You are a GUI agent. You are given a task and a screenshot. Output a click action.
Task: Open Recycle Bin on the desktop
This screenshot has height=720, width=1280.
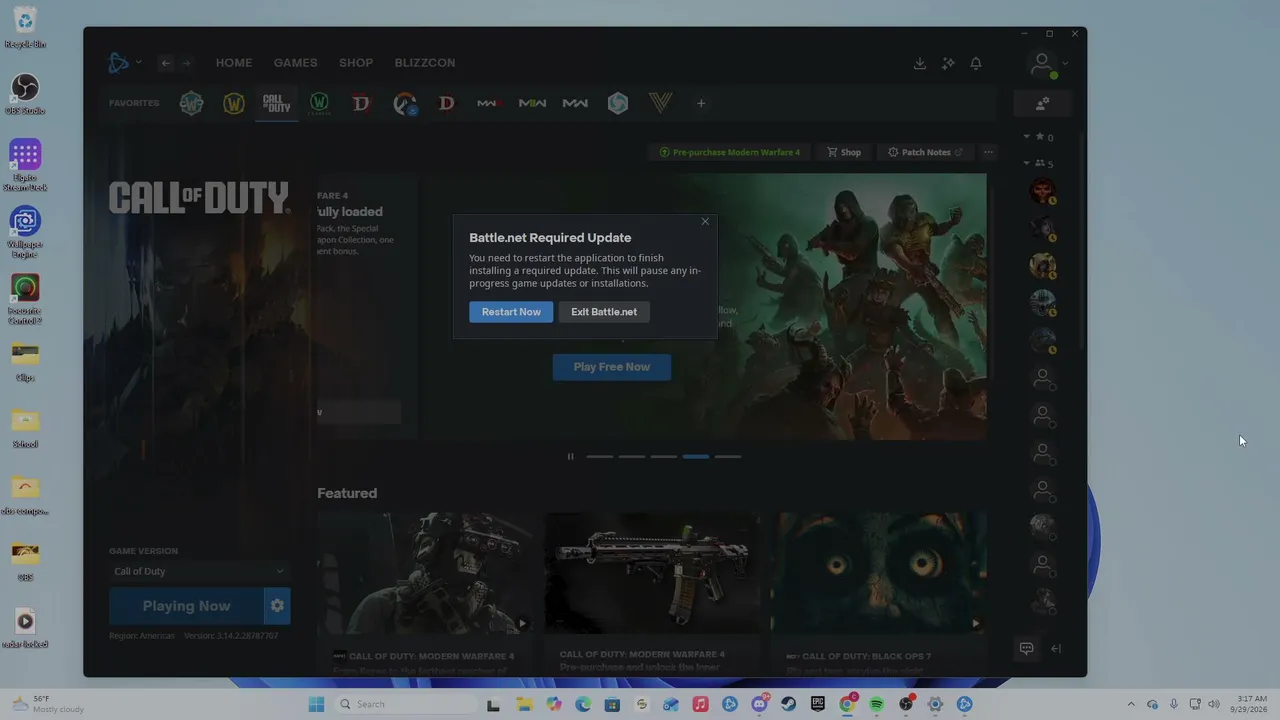(x=25, y=28)
